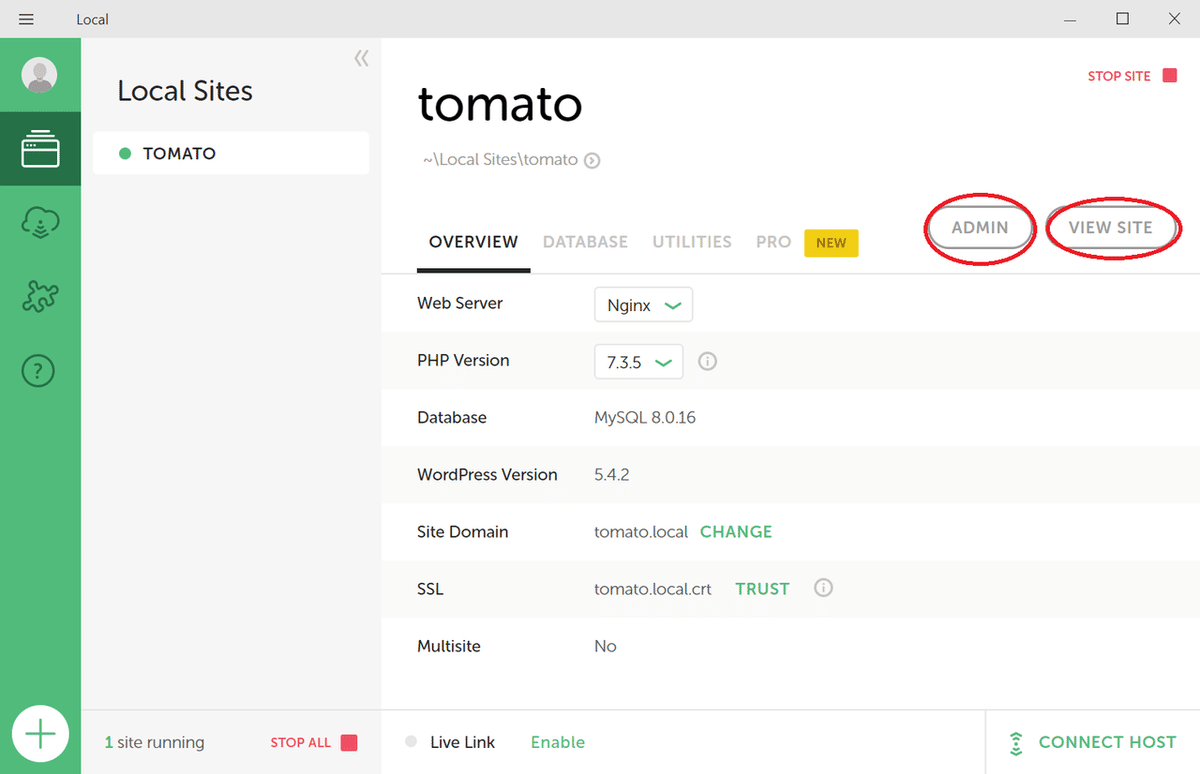Viewport: 1200px width, 774px height.
Task: Click the Change site domain link
Action: point(736,532)
